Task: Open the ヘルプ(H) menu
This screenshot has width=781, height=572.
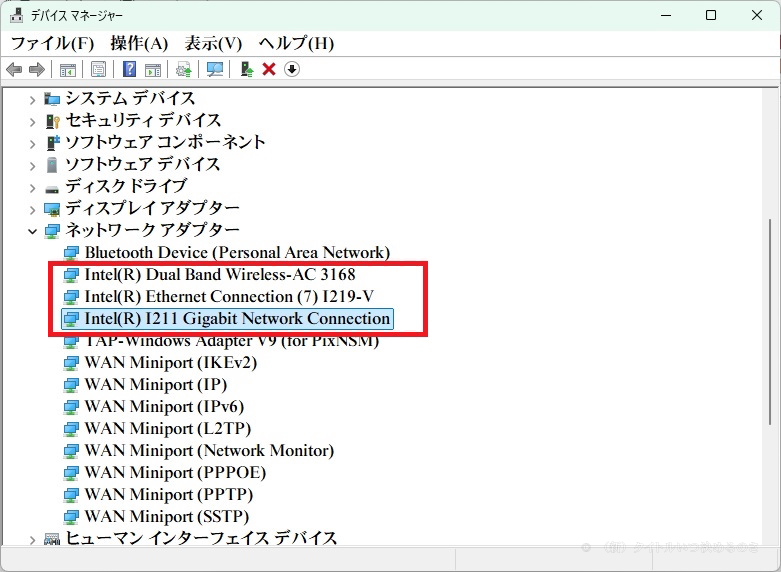Action: (296, 43)
